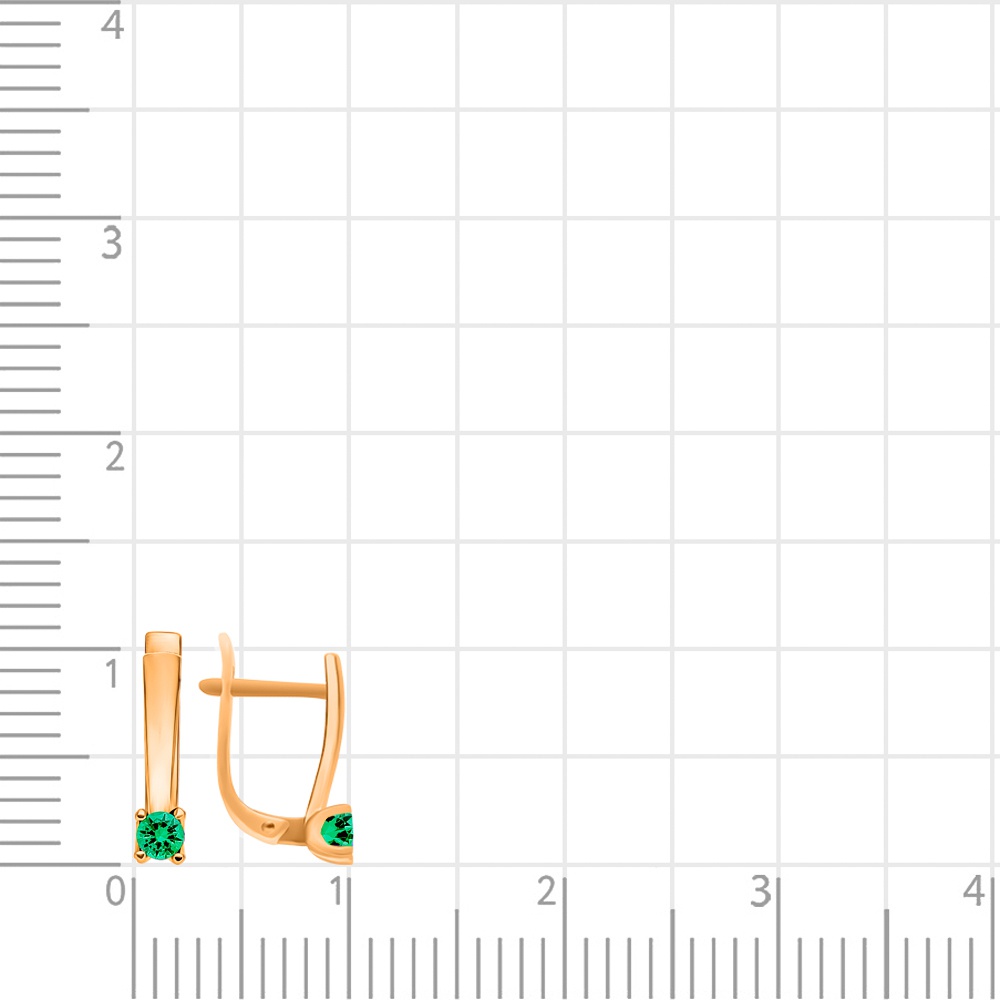Click the green stone on front-view earring
Image resolution: width=1000 pixels, height=1000 pixels.
[160, 835]
